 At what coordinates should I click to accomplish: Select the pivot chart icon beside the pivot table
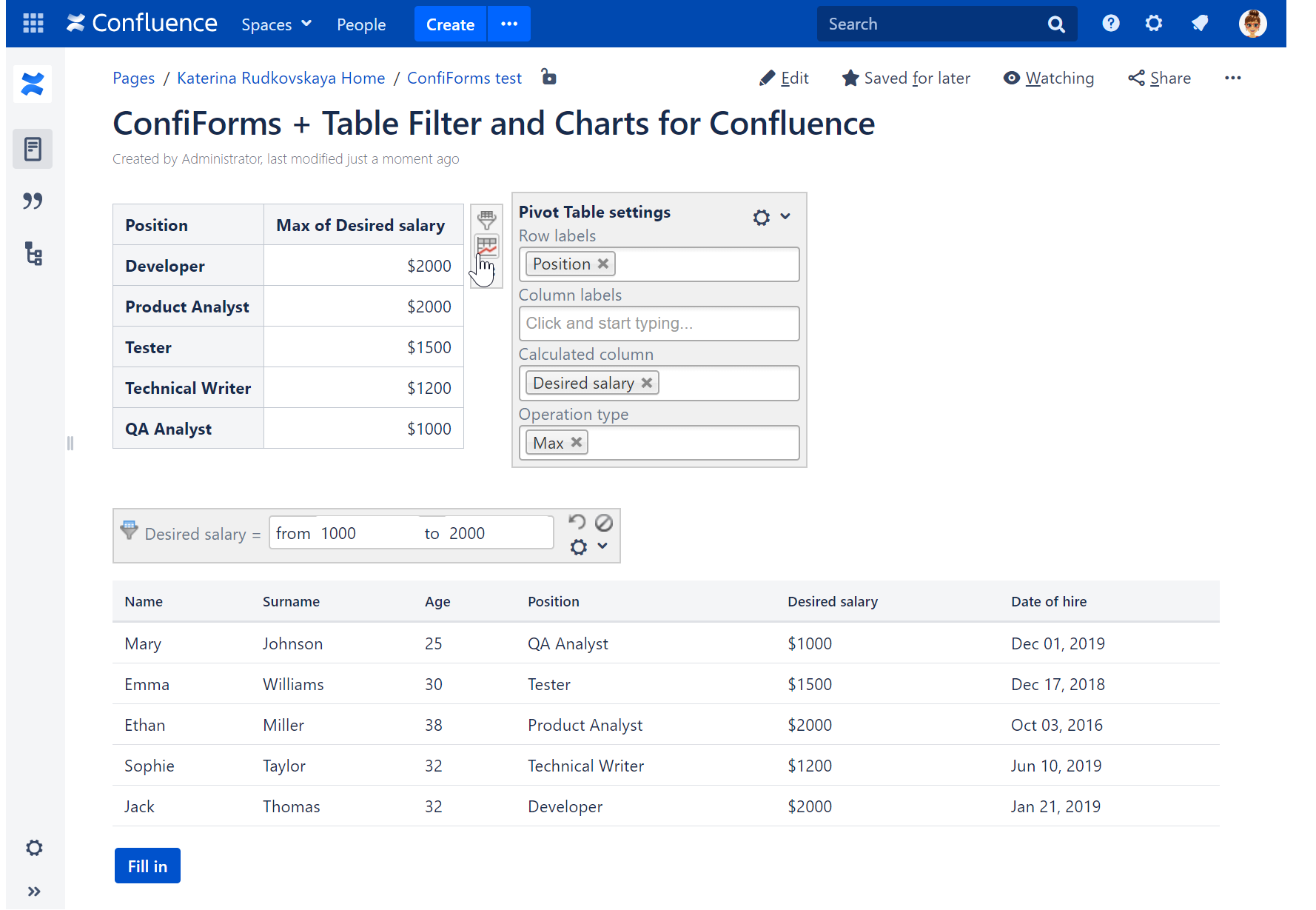[x=486, y=247]
